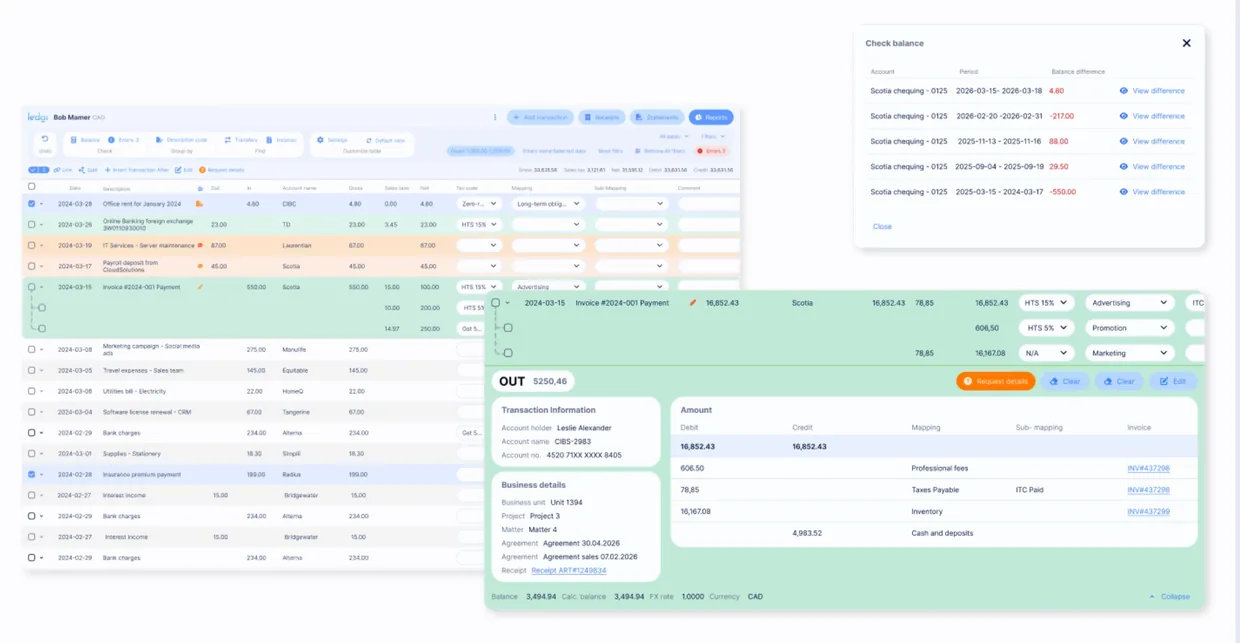Click Close in the Check balance dialog
The image size is (1240, 643).
882,227
